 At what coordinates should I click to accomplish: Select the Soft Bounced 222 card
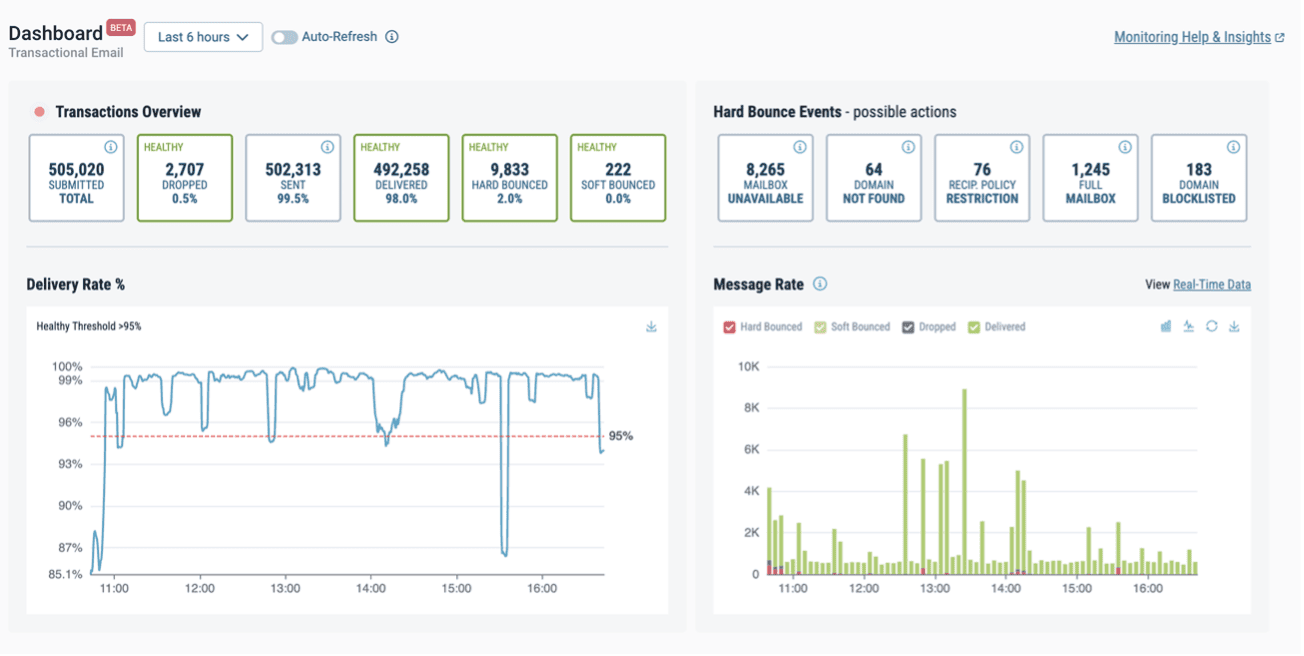(618, 178)
